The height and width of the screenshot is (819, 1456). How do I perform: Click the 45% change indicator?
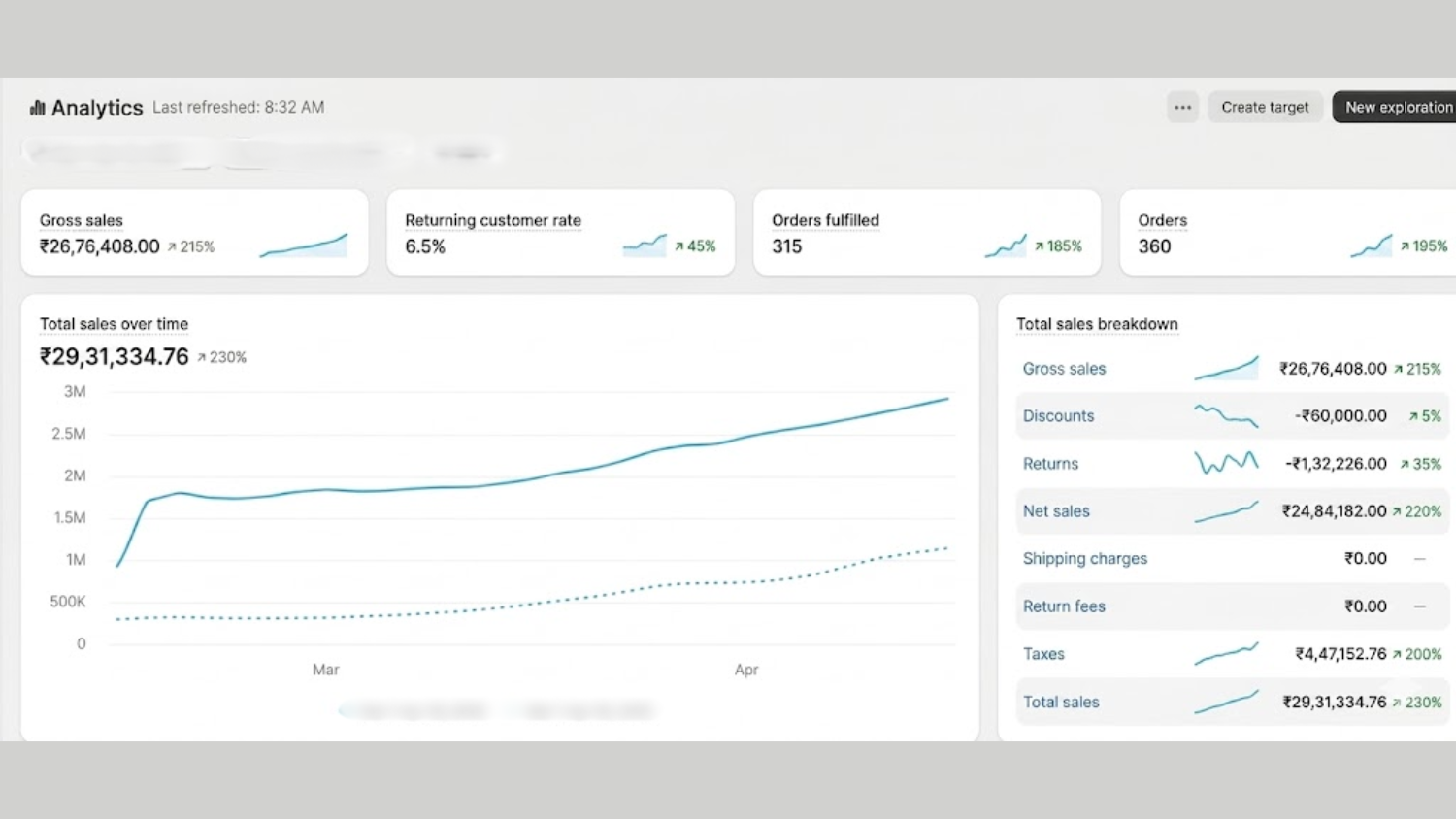pos(695,246)
